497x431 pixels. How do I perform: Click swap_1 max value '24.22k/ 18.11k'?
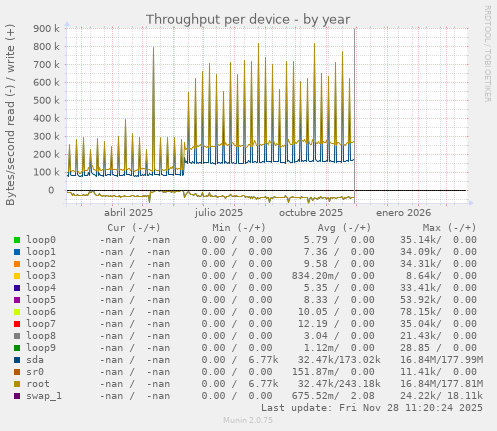[x=441, y=396]
